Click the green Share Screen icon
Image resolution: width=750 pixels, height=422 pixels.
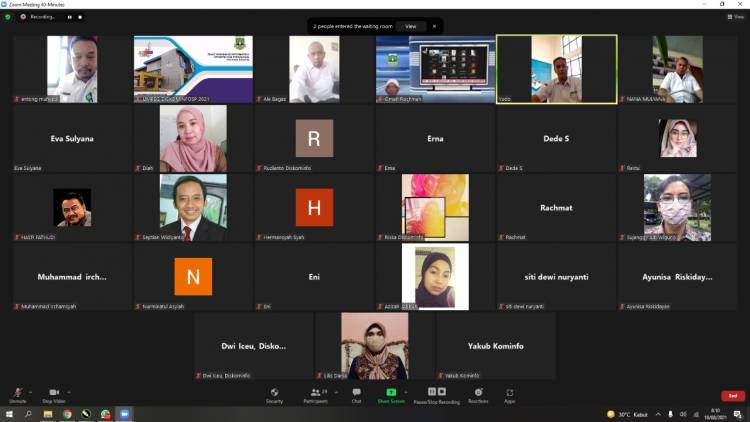point(391,392)
